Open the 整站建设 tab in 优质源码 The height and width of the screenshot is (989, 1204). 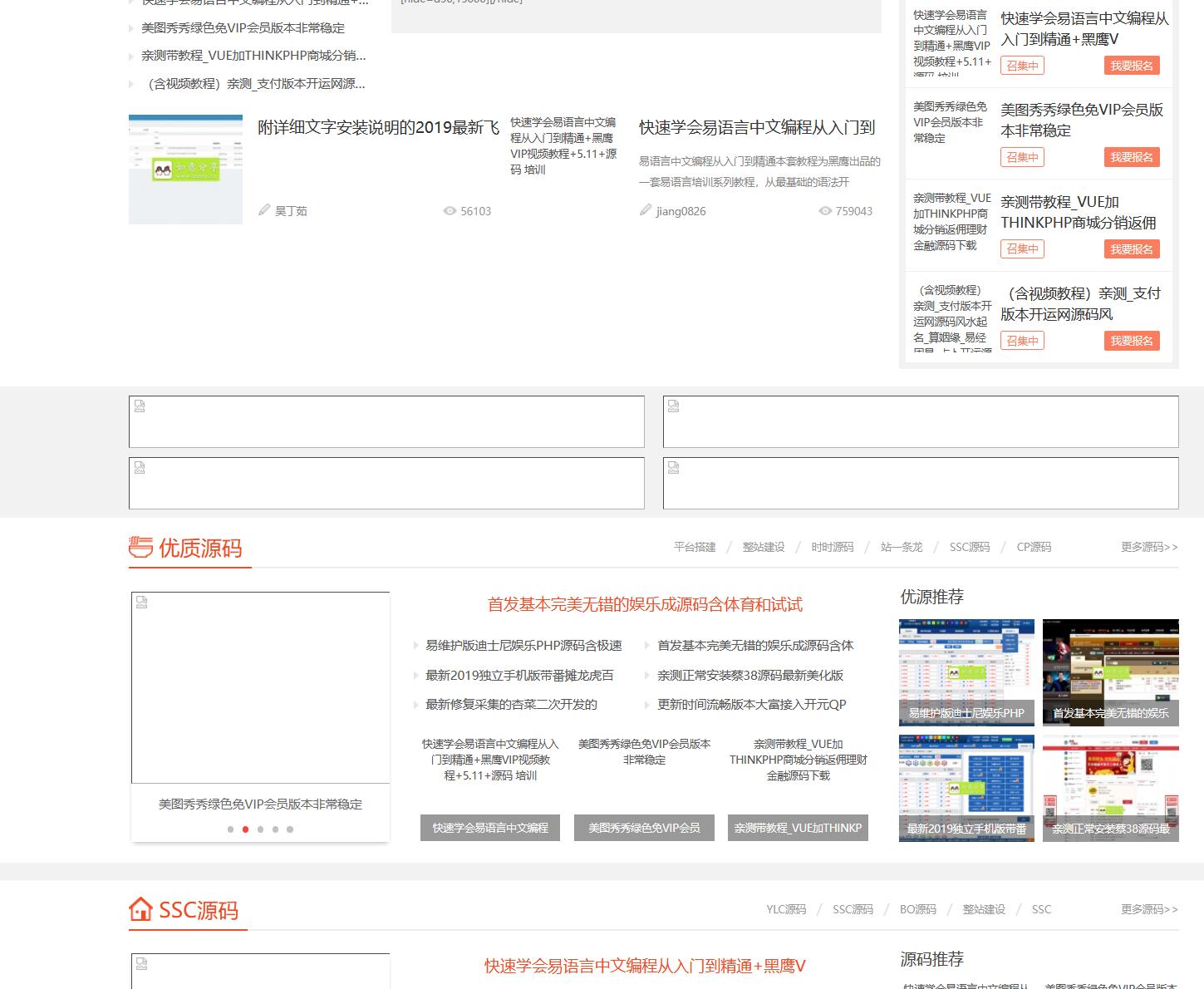pos(764,547)
